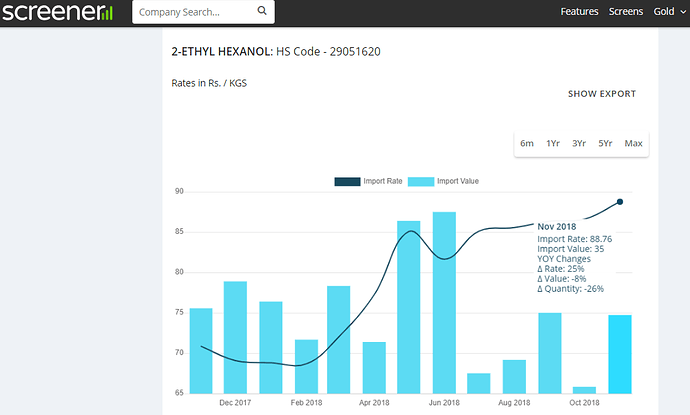Click the Import Rate dark color swatch

tap(347, 181)
